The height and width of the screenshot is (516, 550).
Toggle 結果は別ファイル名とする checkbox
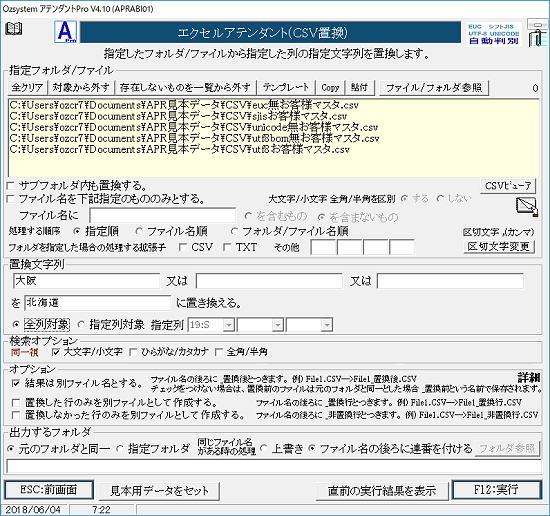click(x=15, y=383)
